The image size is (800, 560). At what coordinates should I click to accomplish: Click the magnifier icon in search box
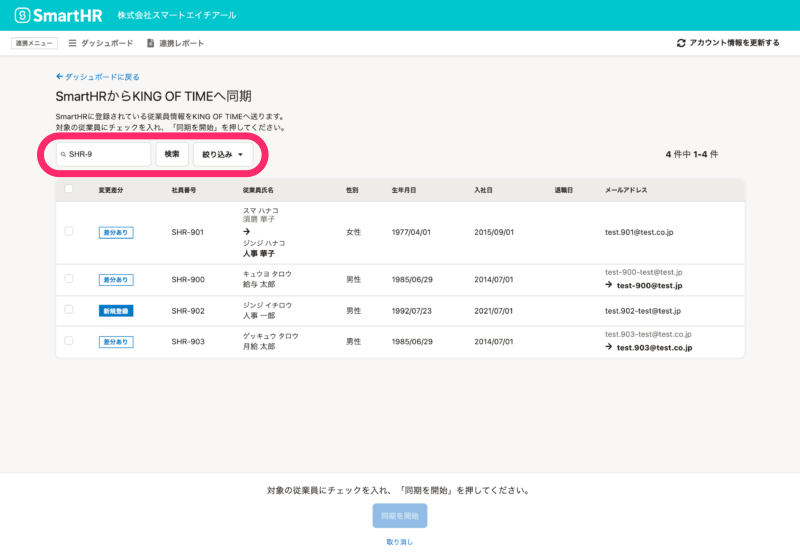point(63,154)
